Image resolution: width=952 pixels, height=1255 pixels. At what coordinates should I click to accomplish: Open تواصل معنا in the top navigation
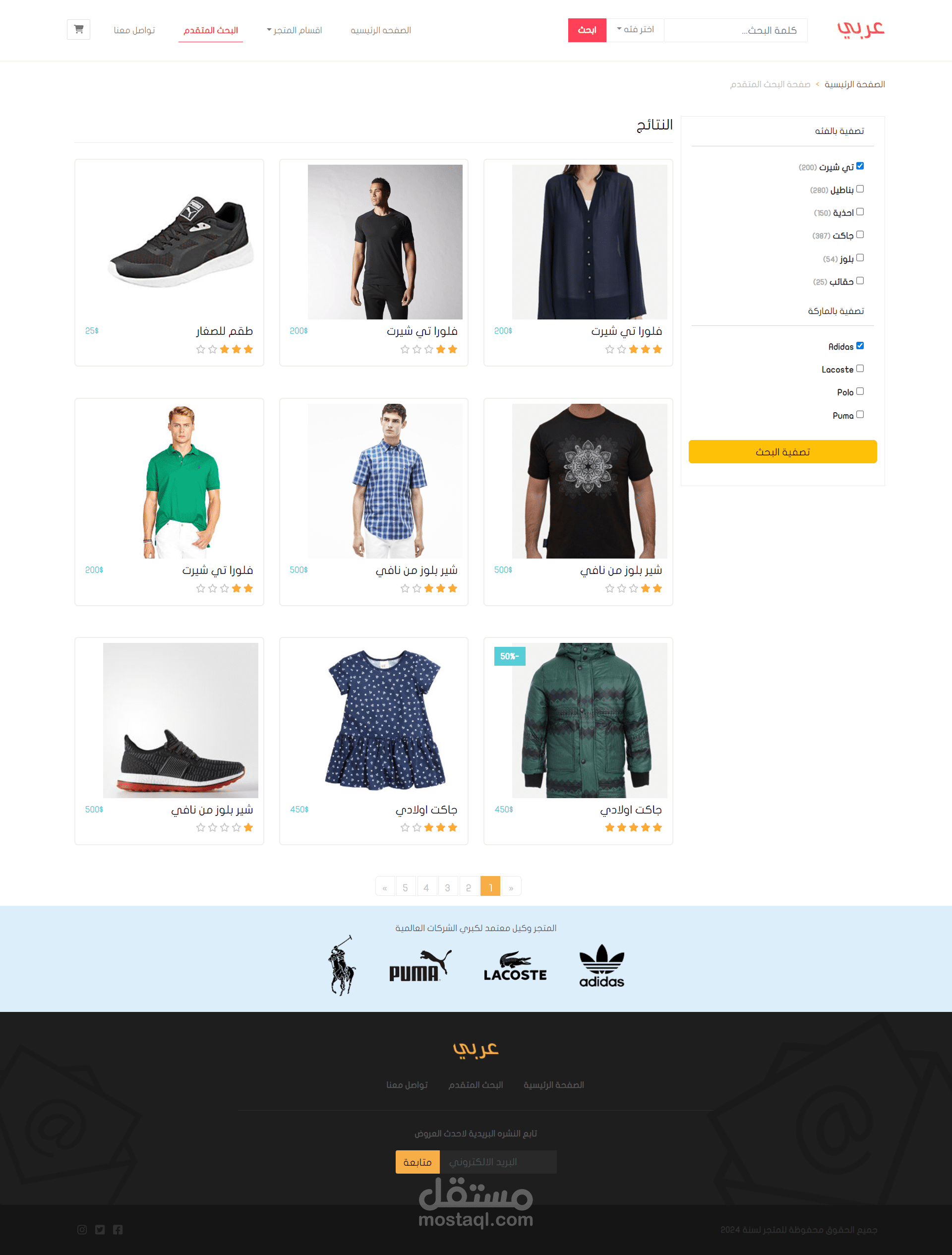pos(134,30)
